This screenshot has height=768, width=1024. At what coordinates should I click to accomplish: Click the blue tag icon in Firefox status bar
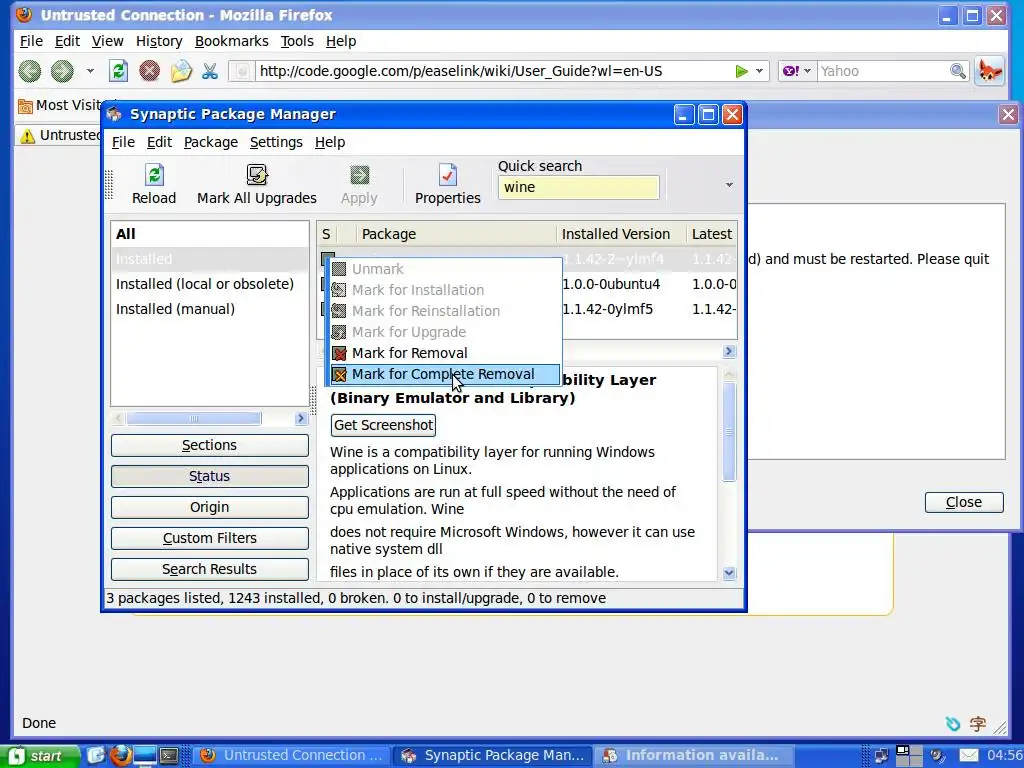pos(953,723)
